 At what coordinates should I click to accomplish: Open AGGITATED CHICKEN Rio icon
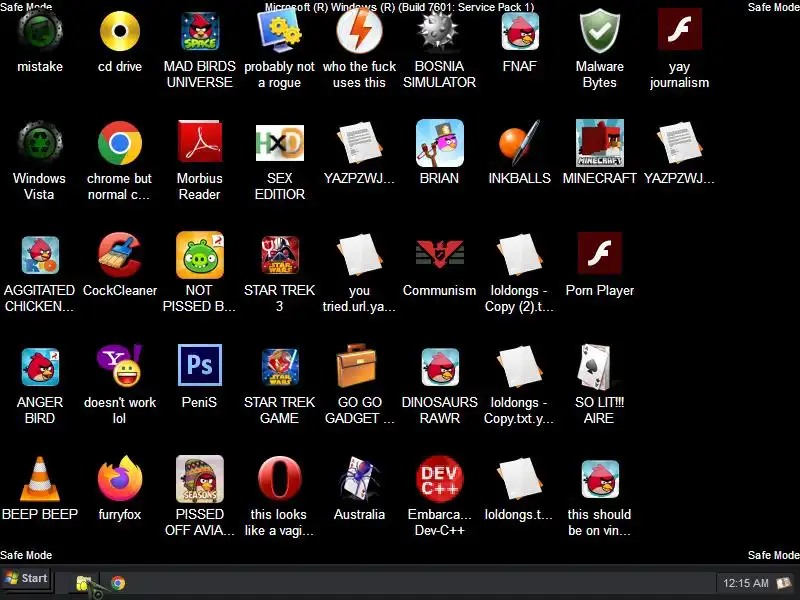click(40, 255)
